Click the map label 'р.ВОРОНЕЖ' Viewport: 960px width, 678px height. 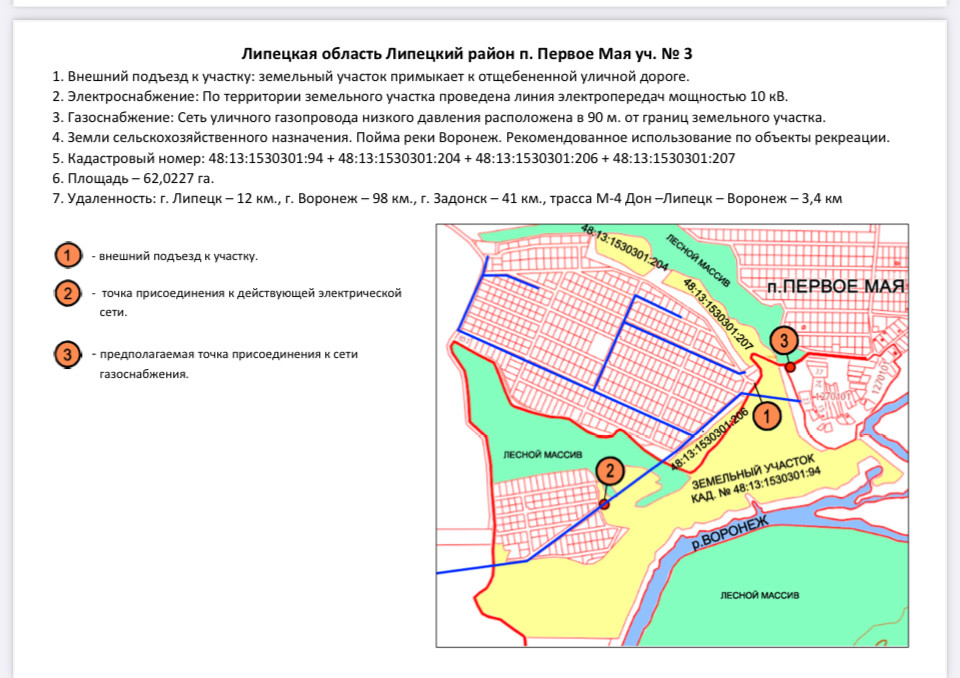(x=730, y=534)
